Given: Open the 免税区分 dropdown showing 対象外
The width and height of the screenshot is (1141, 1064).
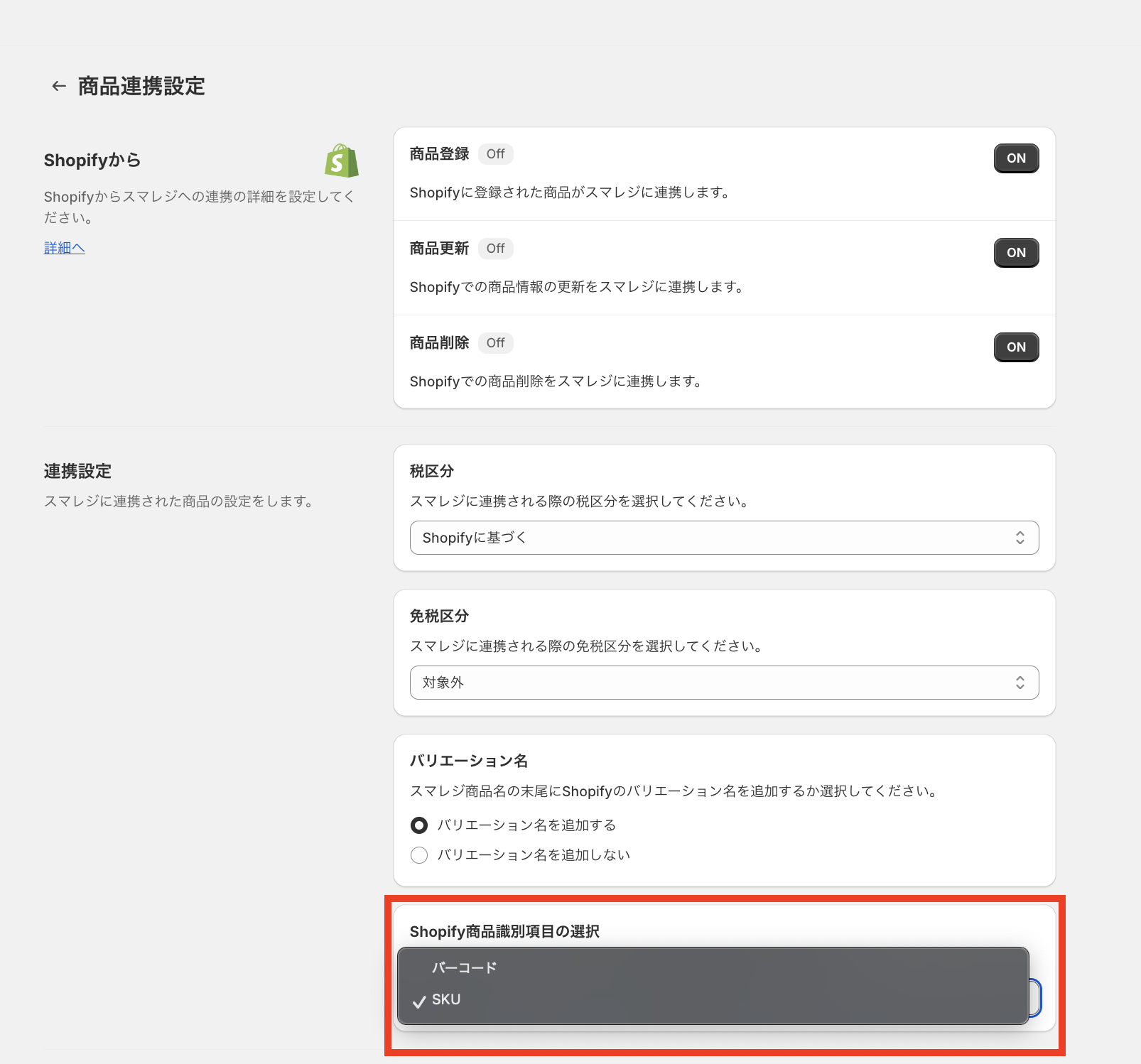Looking at the screenshot, I should 724,683.
